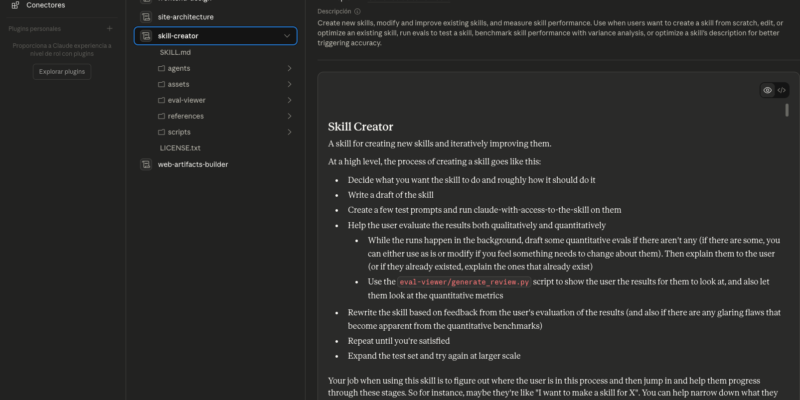Image resolution: width=800 pixels, height=400 pixels.
Task: Click the plus icon beside Plugins personales
Action: click(109, 28)
